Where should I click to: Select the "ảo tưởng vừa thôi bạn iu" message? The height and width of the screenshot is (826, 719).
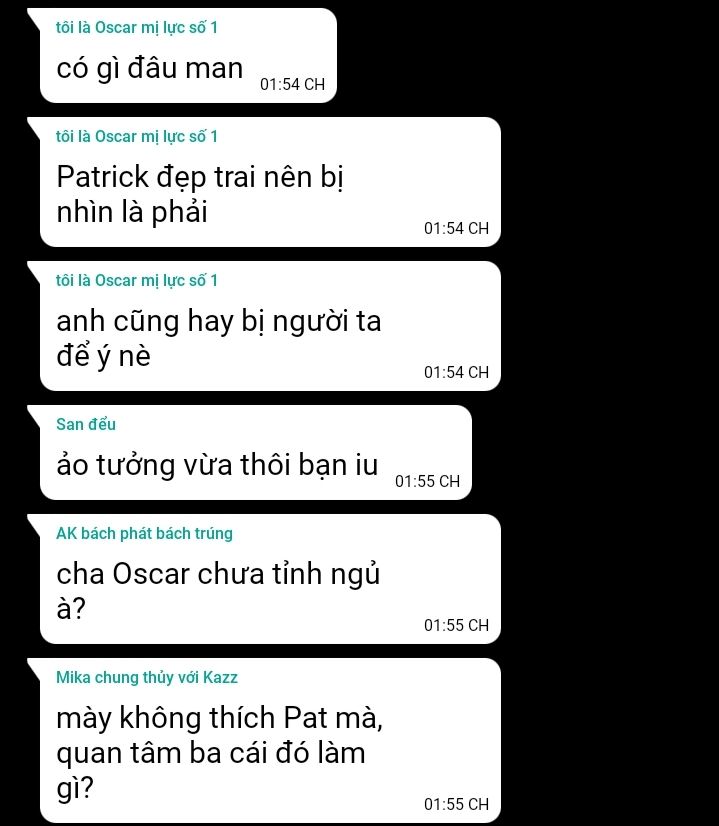[x=255, y=453]
